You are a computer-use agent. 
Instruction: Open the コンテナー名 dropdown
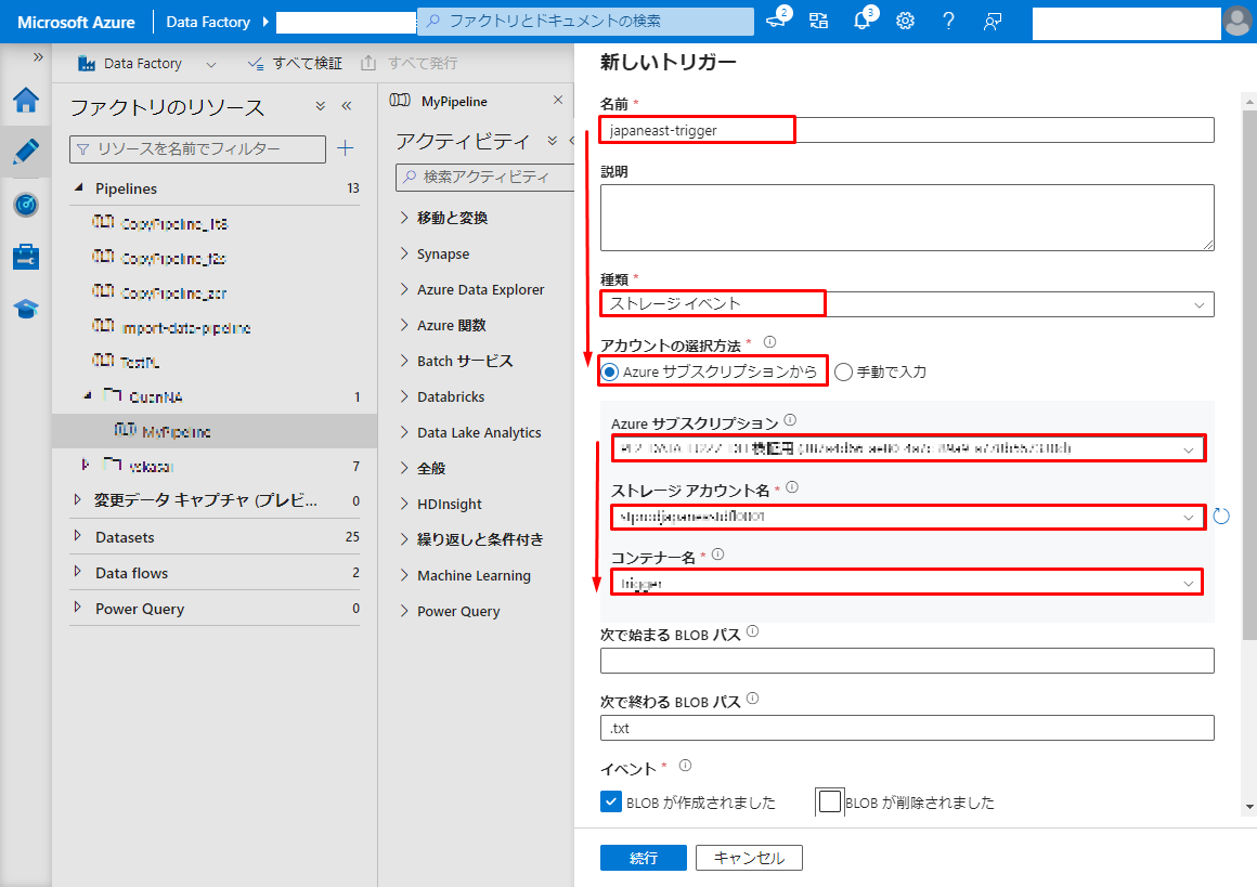[x=906, y=582]
